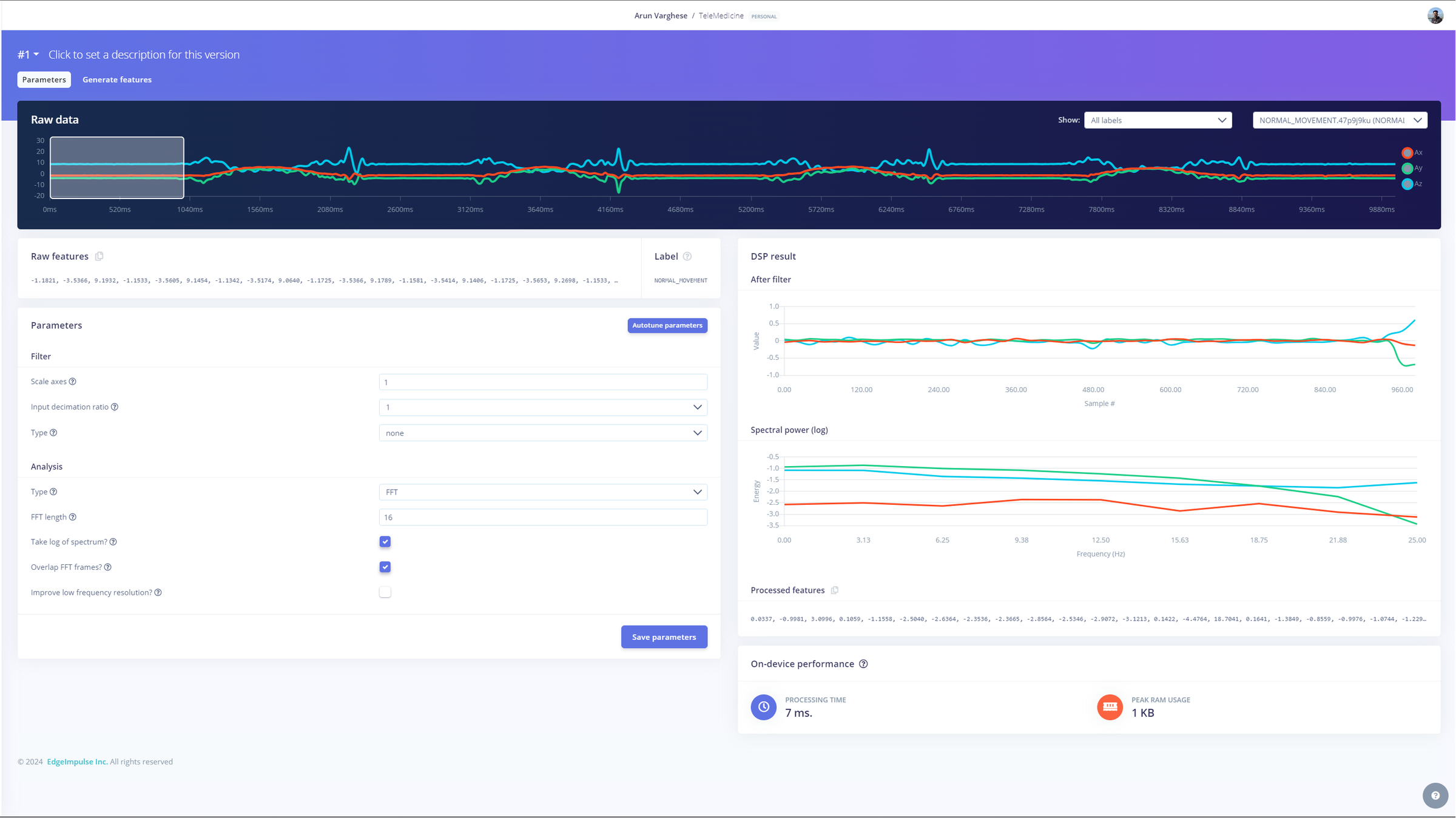Expand the Analysis Type dropdown set to FFT
This screenshot has height=818, width=1456.
coord(543,492)
